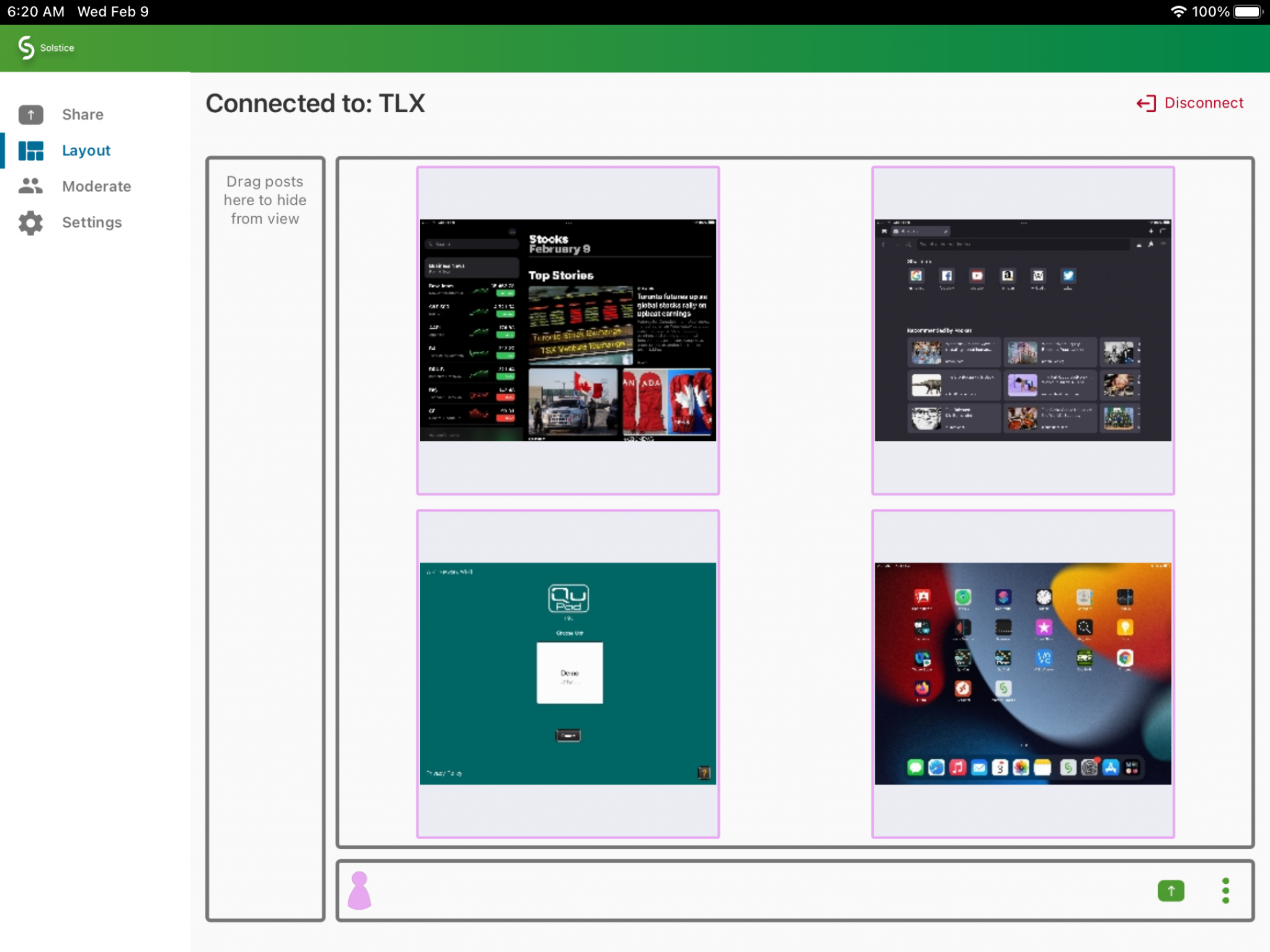Open the Share menu item

point(82,115)
